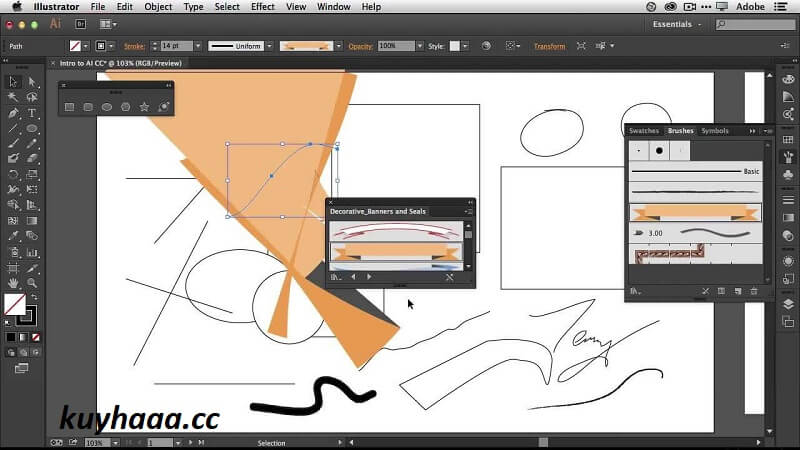
Task: Select the Paintbrush tool
Action: coord(13,143)
